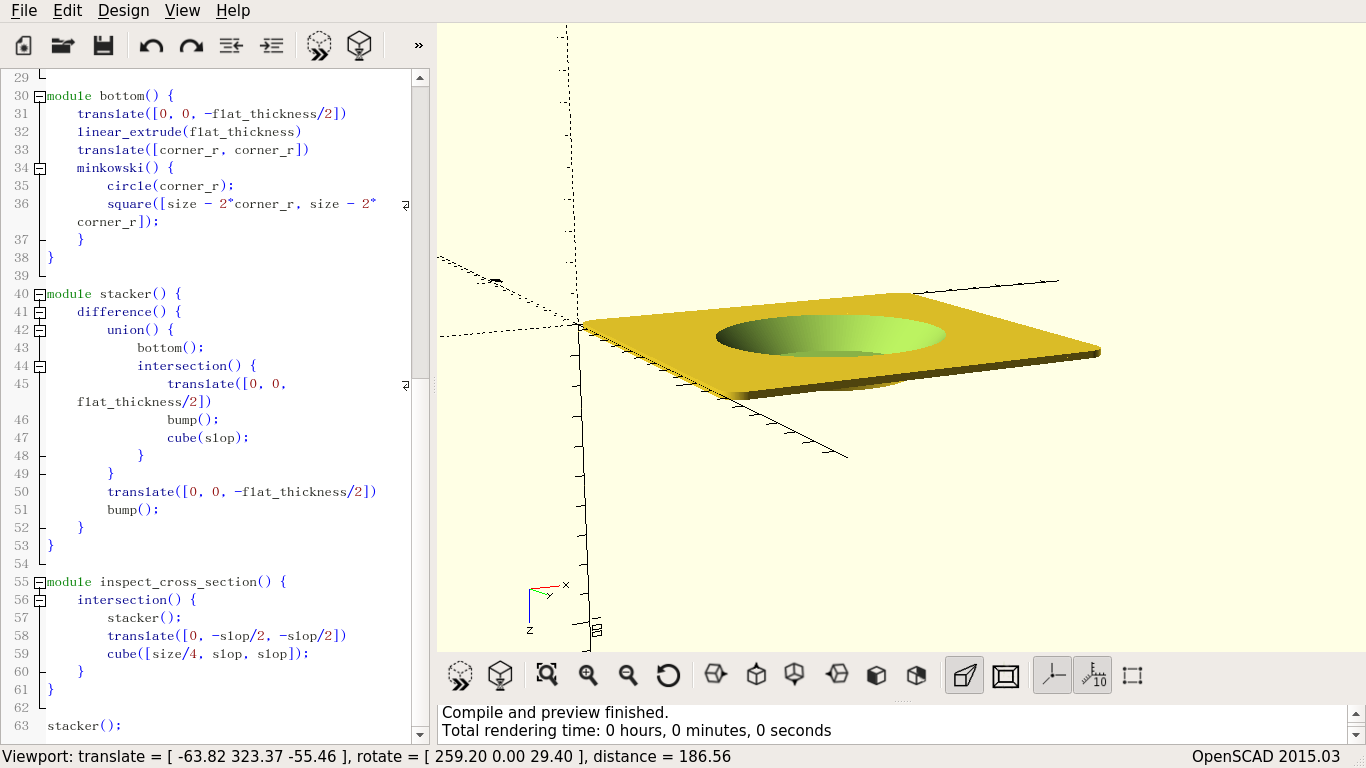The image size is (1366, 768).
Task: Collapse the inspect_cross_section() fold at line 55
Action: tap(40, 583)
